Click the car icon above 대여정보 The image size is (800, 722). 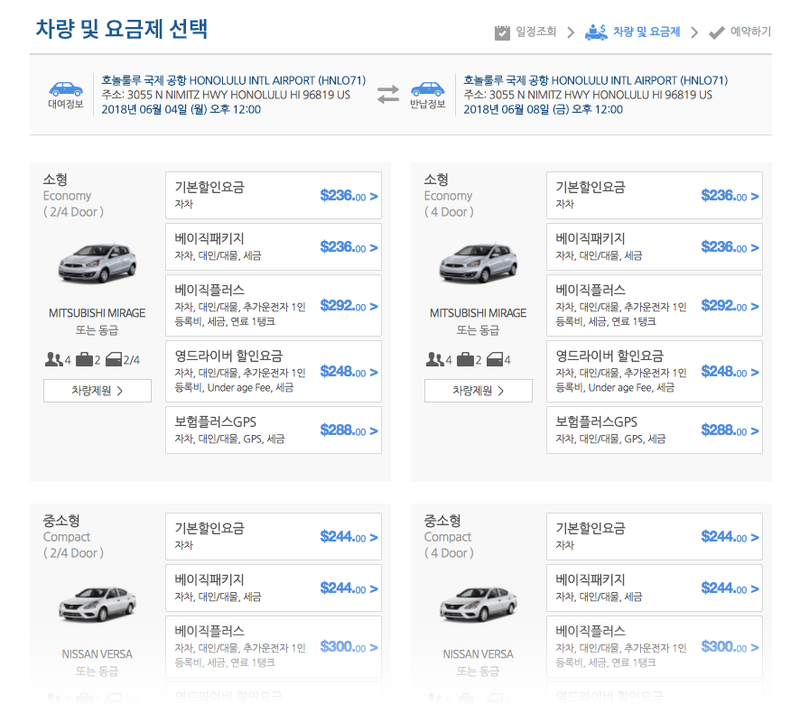[x=66, y=89]
